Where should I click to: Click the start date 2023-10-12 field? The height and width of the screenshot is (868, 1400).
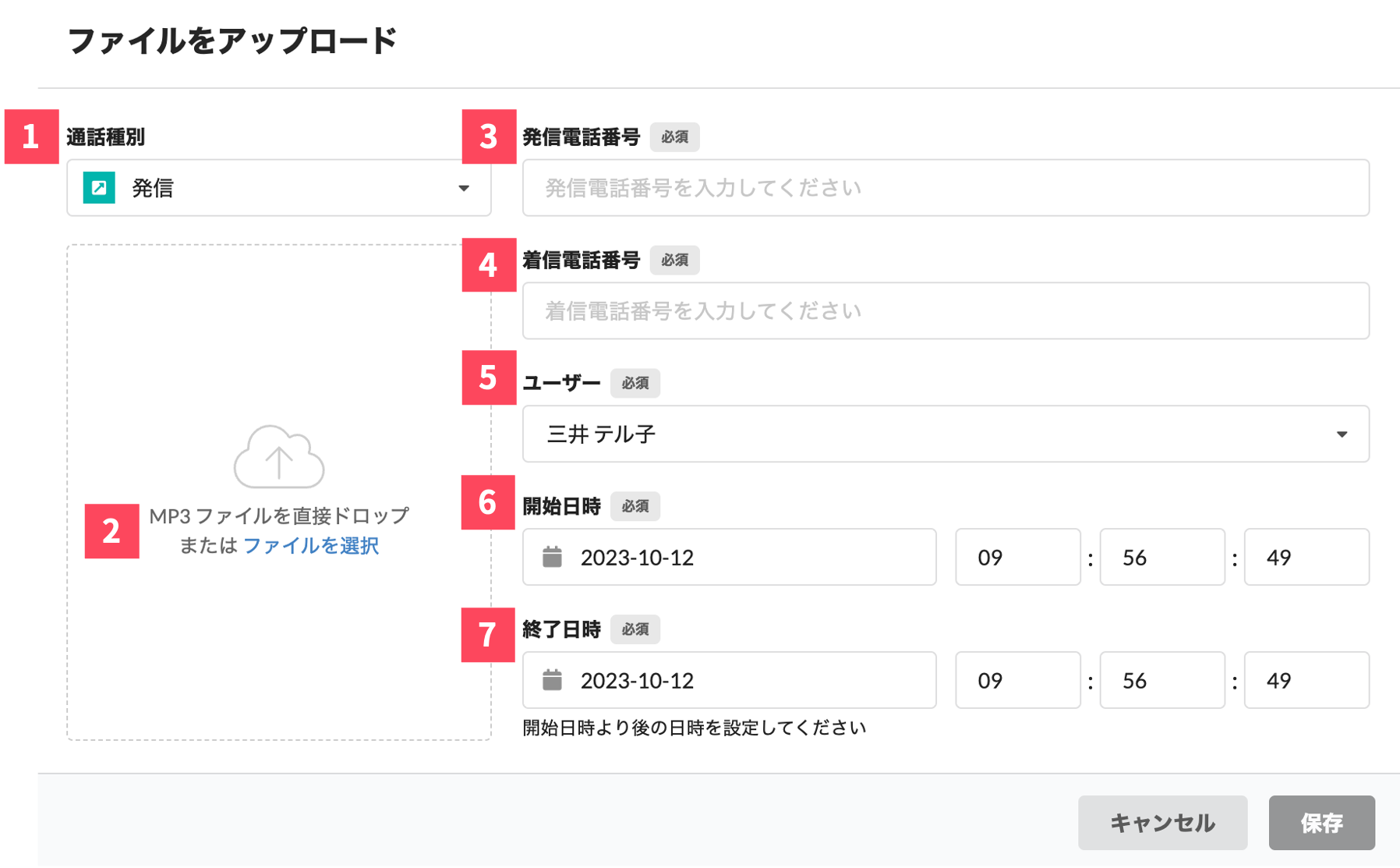pyautogui.click(x=729, y=557)
